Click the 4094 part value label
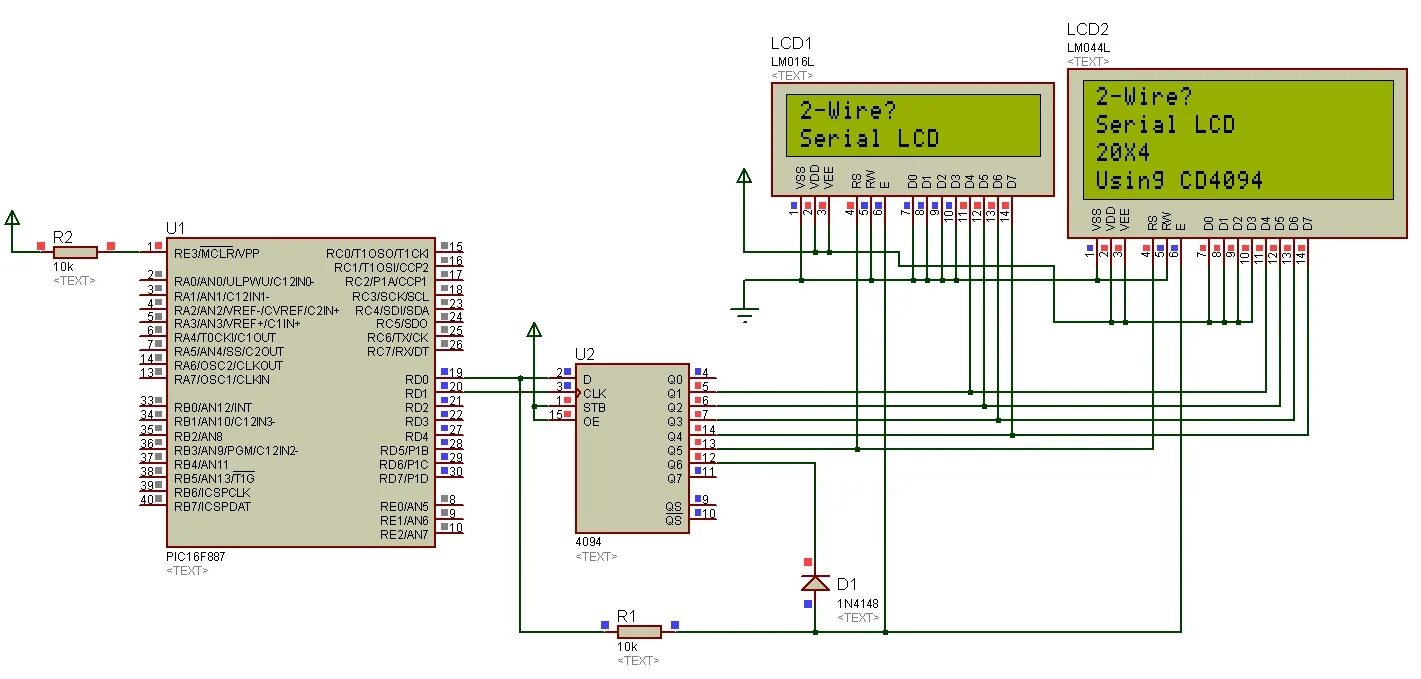The height and width of the screenshot is (679, 1421). click(x=589, y=542)
